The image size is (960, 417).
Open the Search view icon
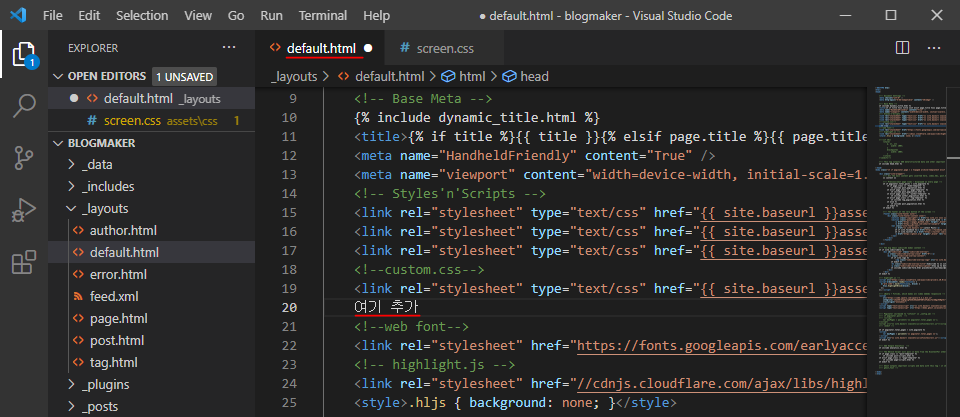click(x=24, y=106)
